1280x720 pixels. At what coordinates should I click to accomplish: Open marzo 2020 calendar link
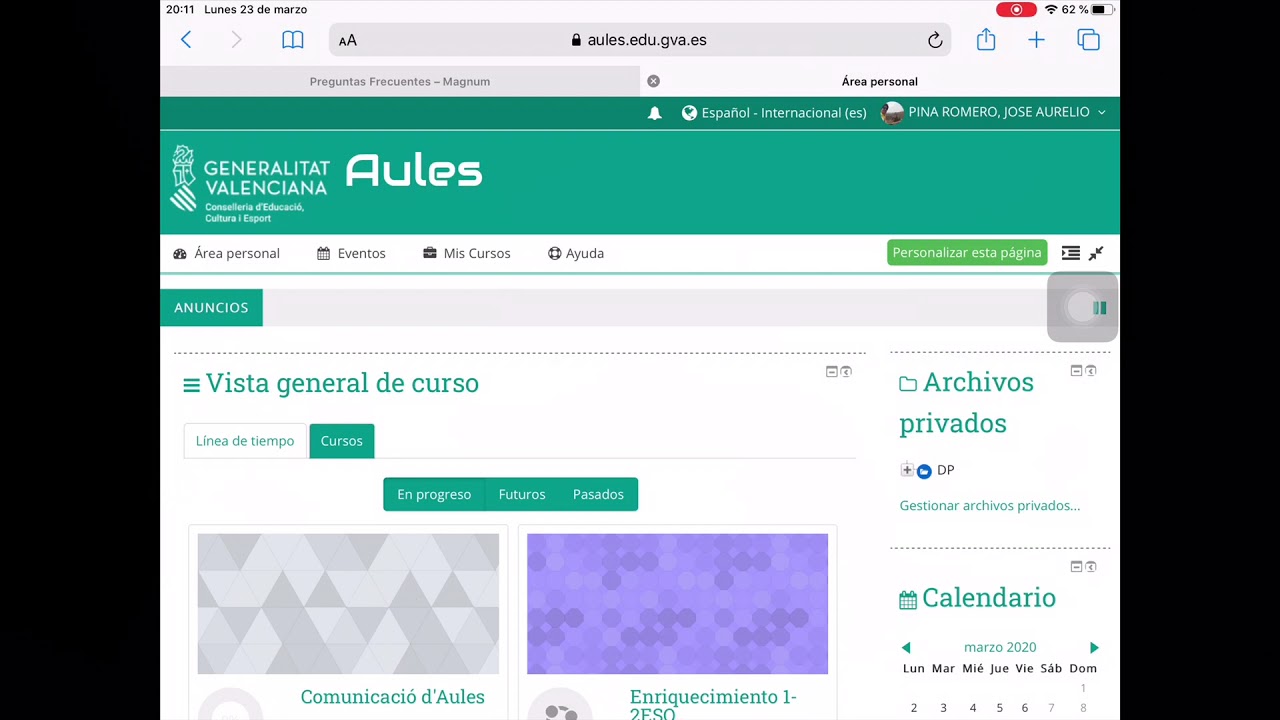1000,647
